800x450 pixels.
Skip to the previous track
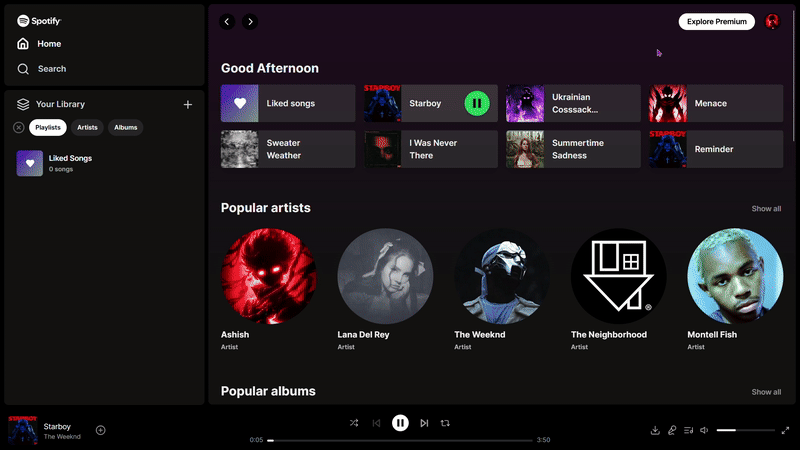(377, 423)
